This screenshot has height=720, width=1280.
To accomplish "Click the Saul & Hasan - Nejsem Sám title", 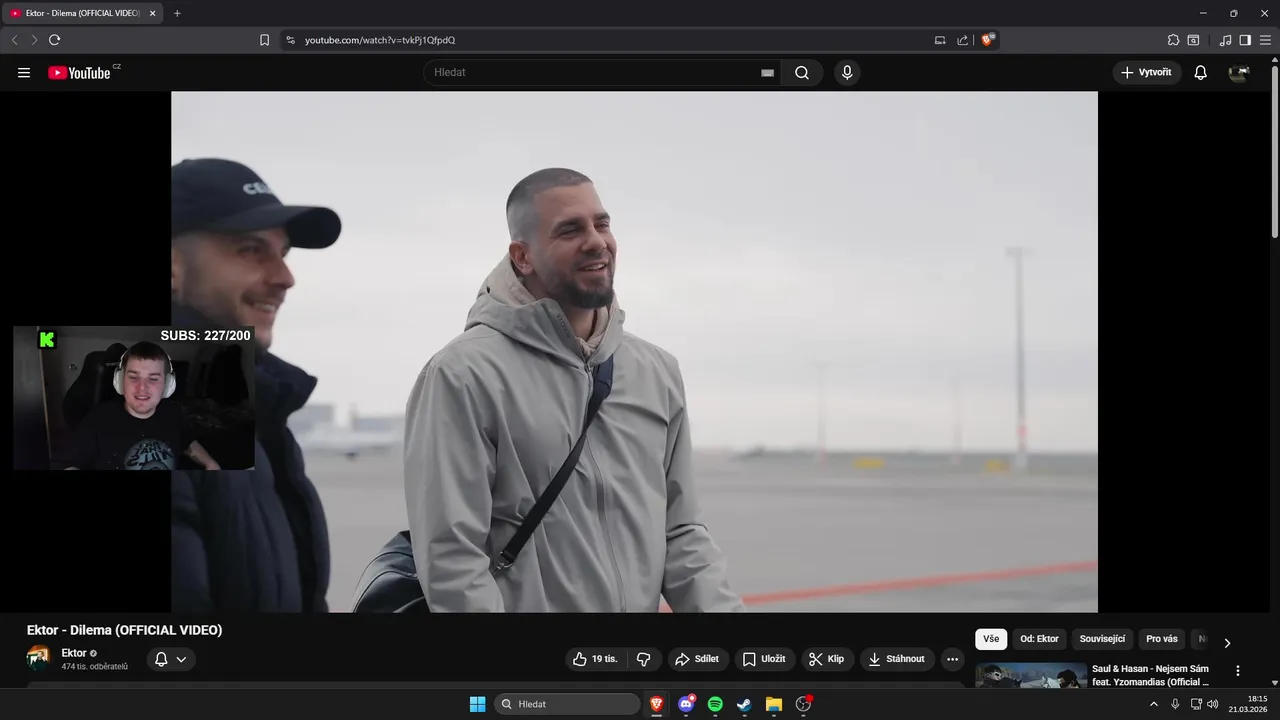I will tap(1150, 675).
